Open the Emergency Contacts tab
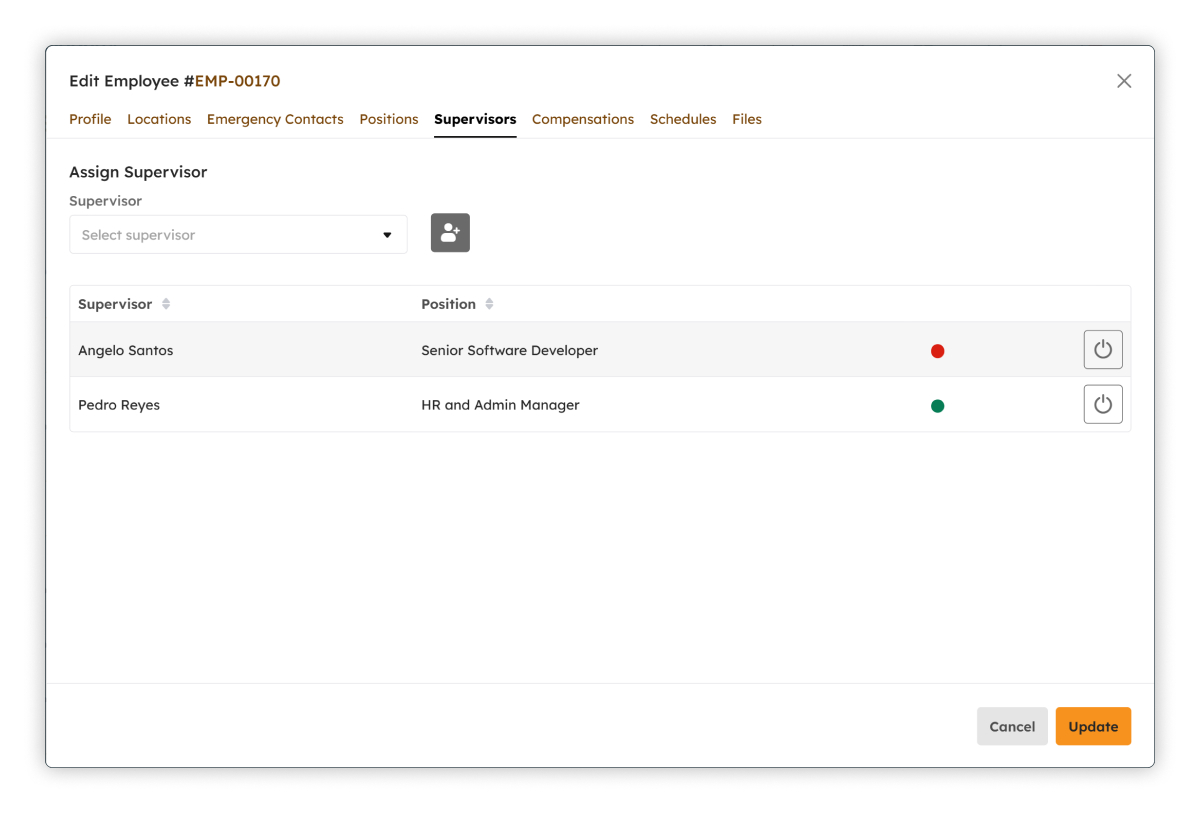 pyautogui.click(x=275, y=119)
